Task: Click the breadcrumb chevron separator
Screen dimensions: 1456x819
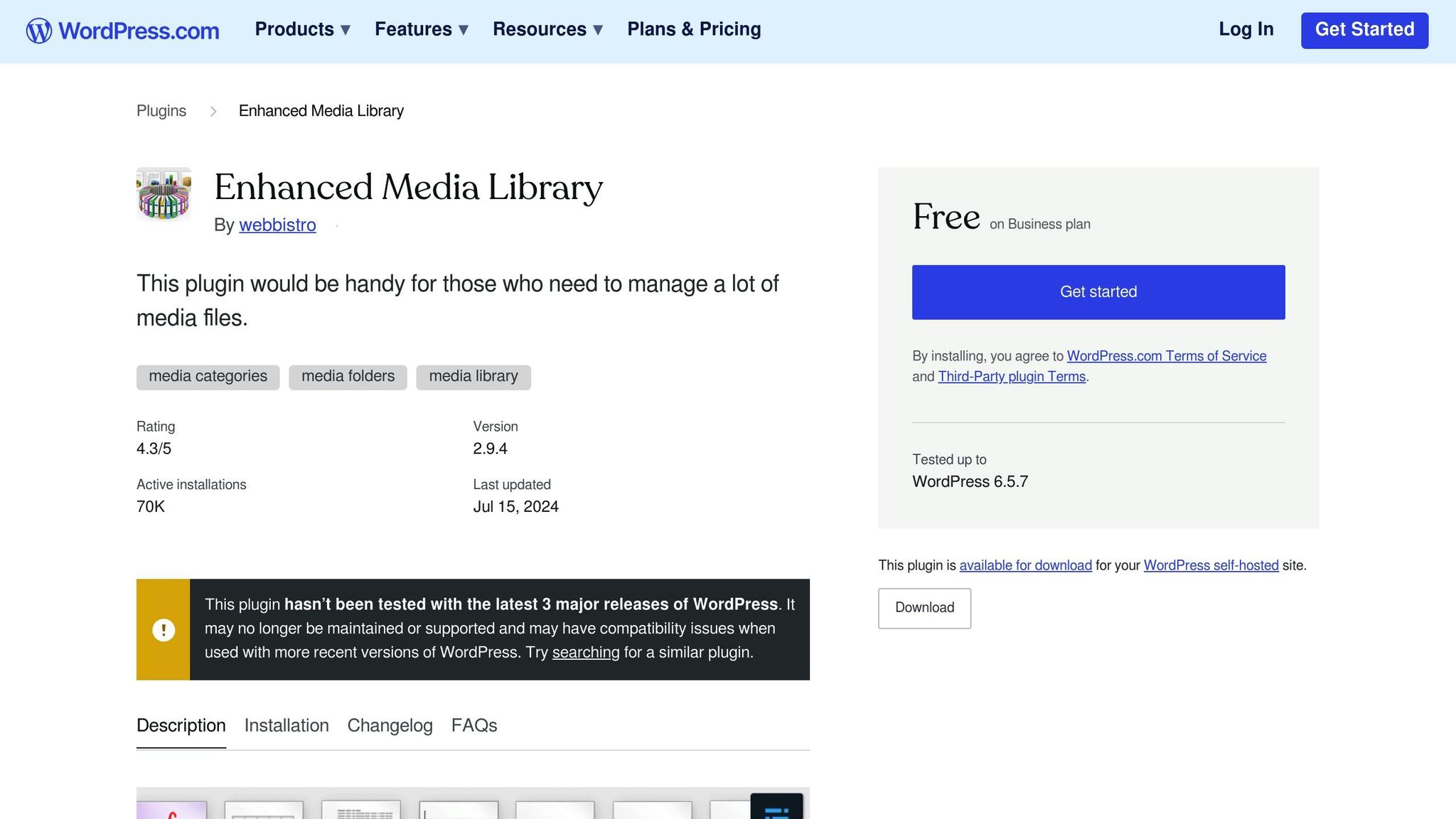Action: (x=213, y=112)
